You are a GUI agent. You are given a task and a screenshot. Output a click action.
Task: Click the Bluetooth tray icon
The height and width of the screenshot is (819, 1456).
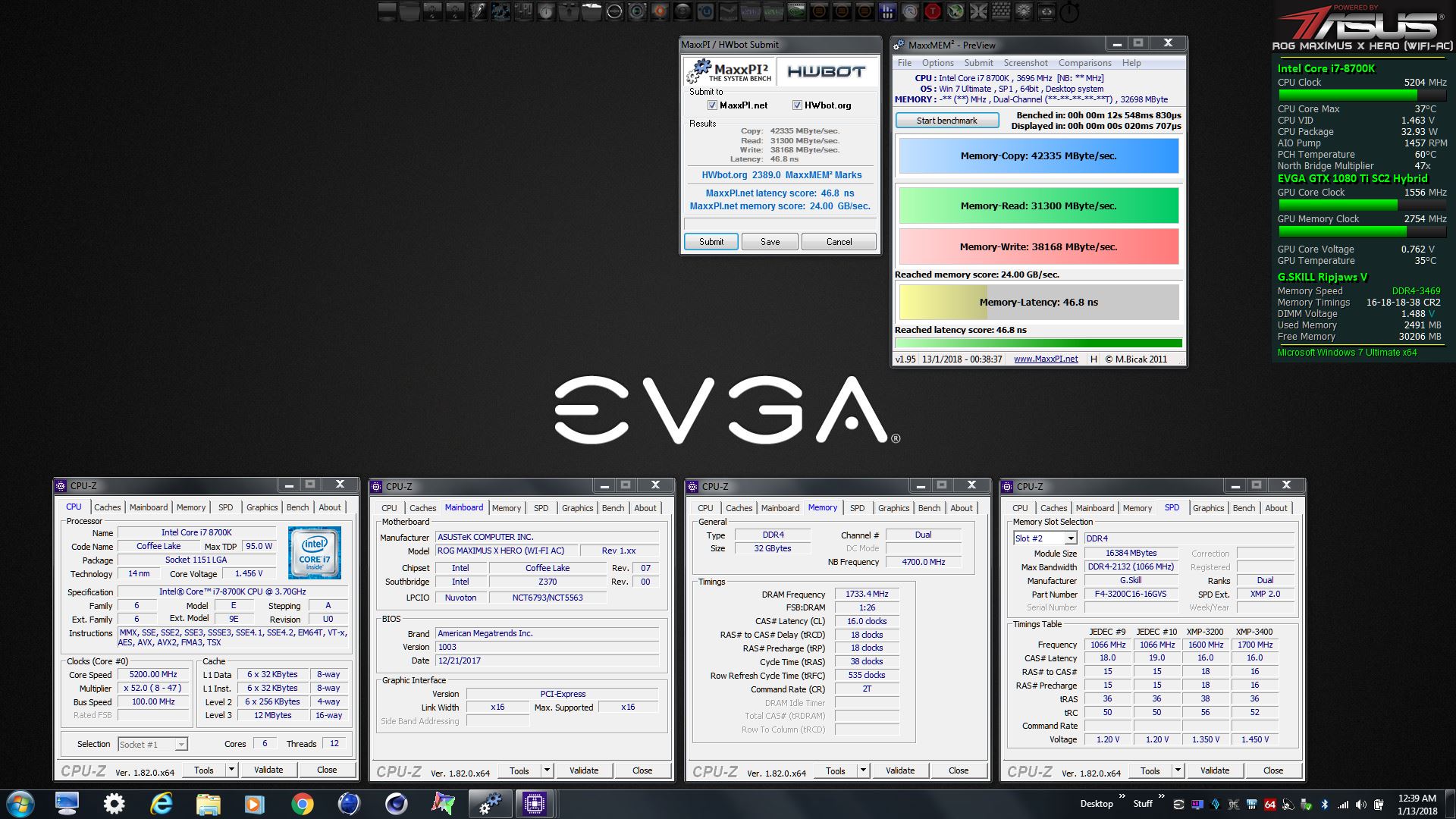pyautogui.click(x=1325, y=804)
